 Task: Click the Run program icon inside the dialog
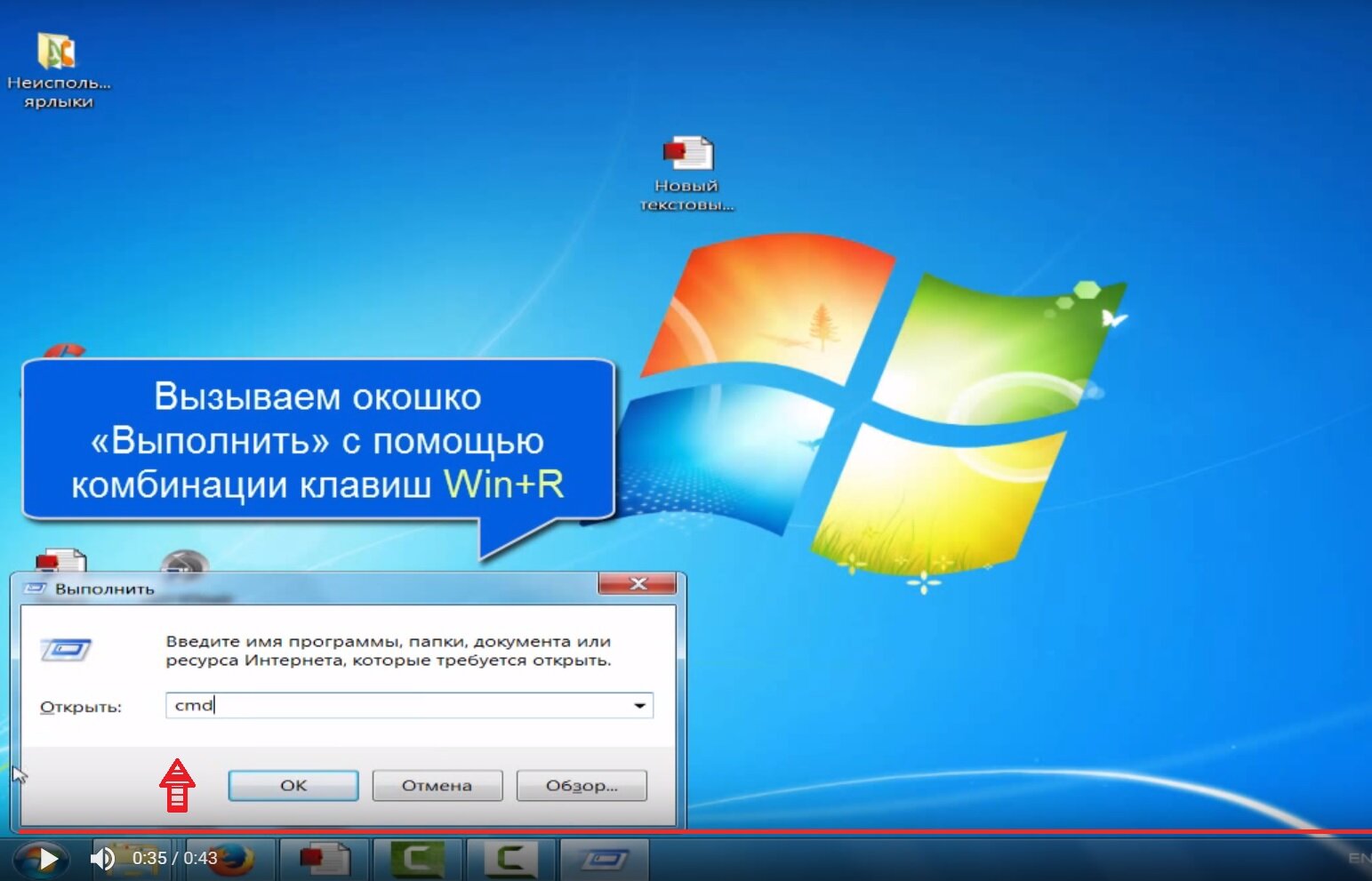66,650
